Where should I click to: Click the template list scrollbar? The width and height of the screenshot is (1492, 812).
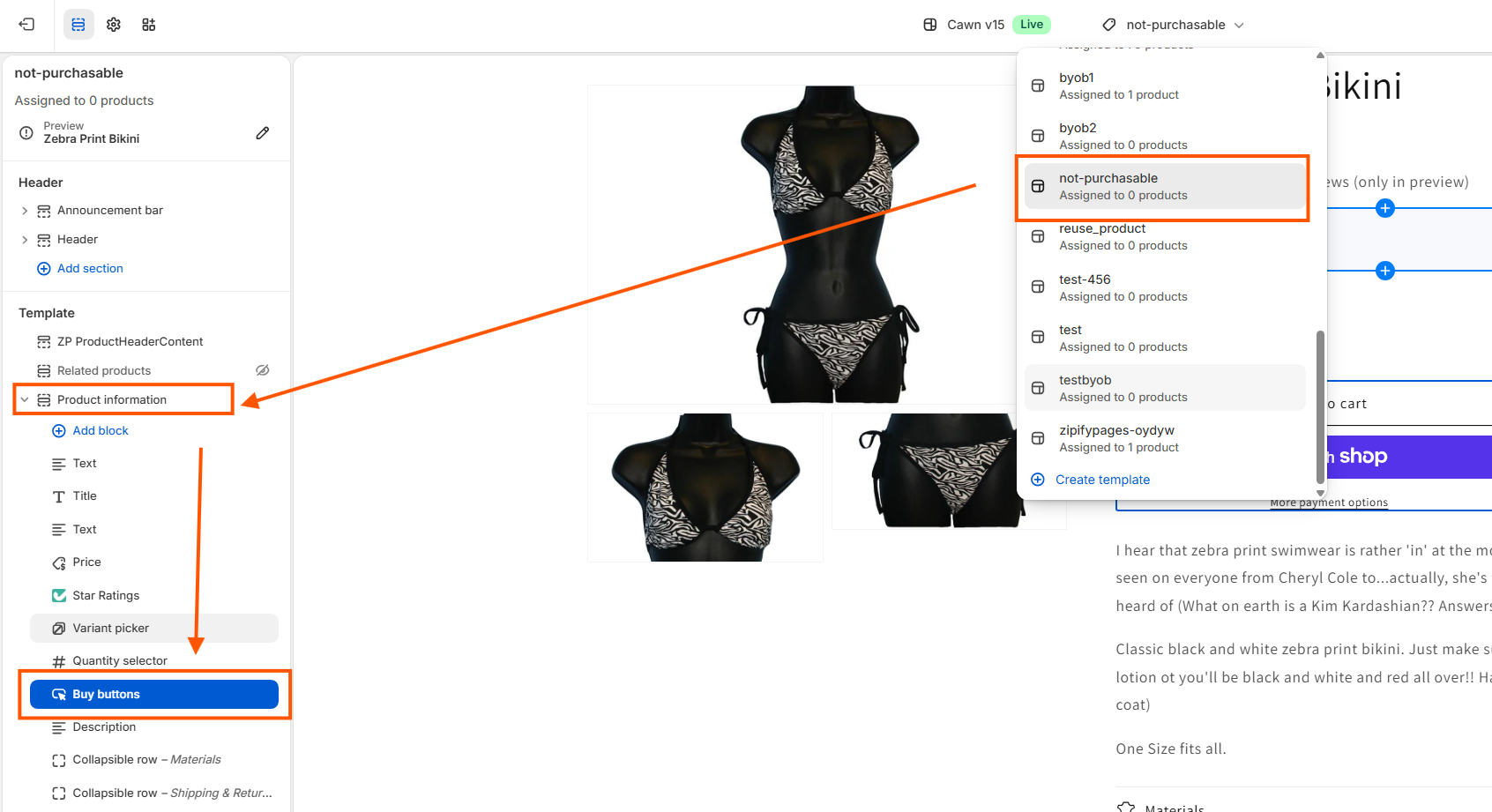tap(1320, 406)
